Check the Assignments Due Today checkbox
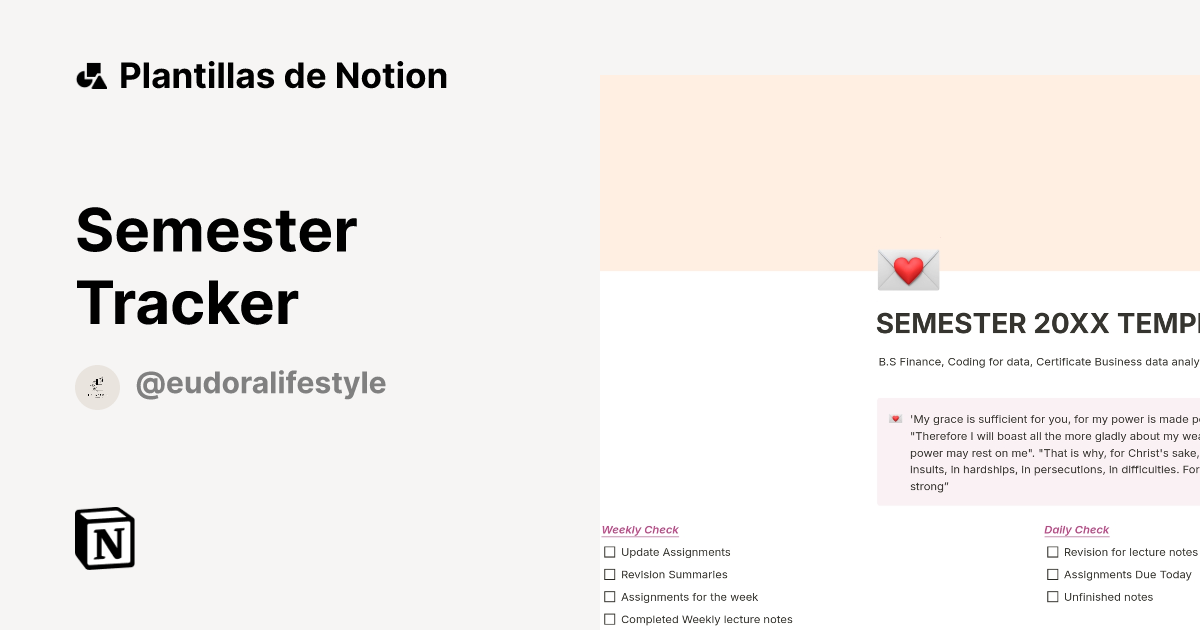Screen dimensions: 1200x630 click(1053, 574)
